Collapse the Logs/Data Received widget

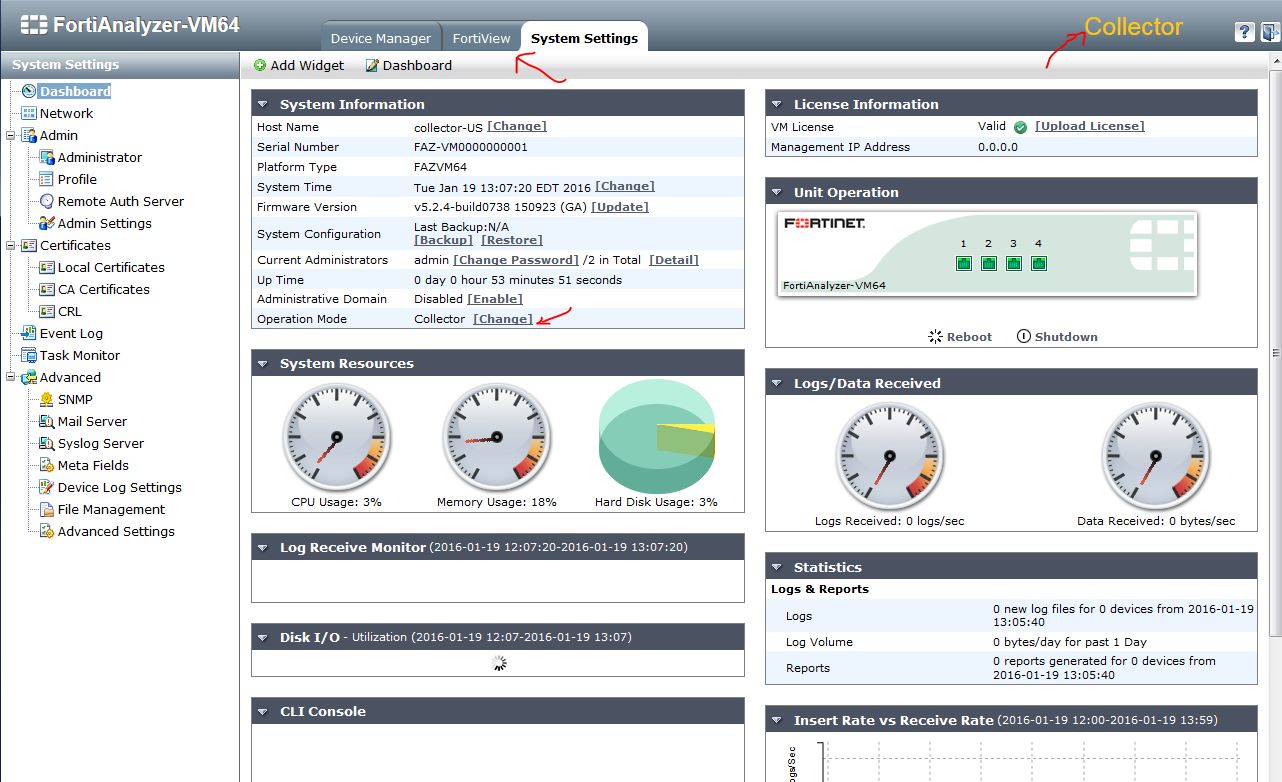[777, 383]
